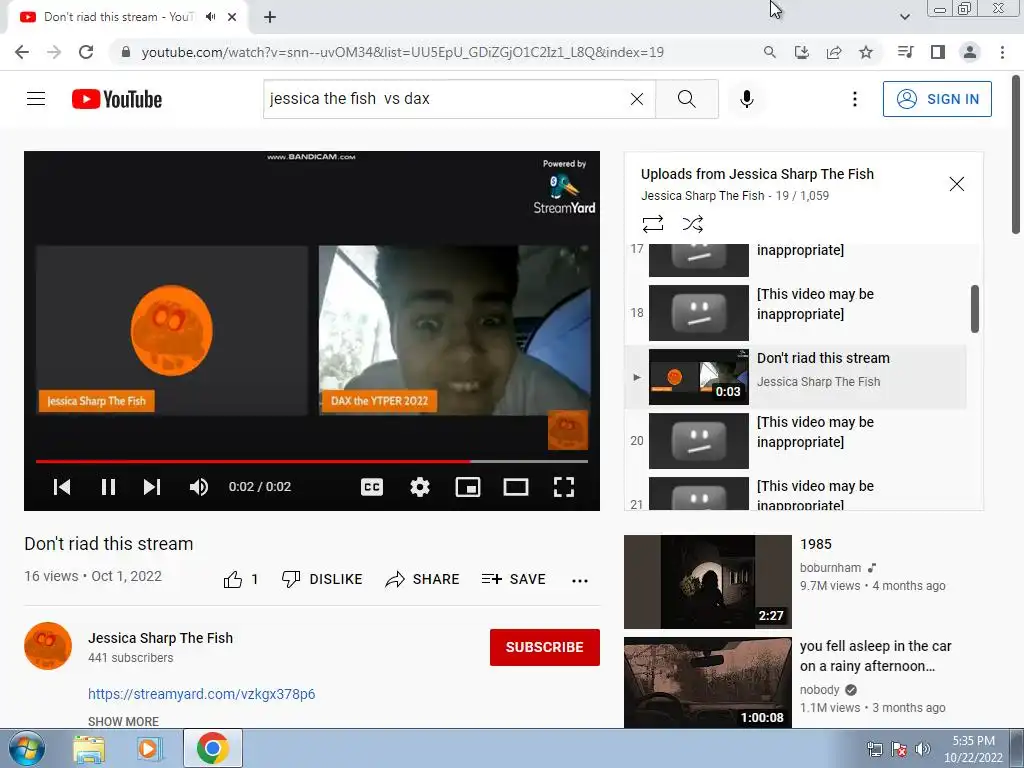
Task: Enable miniplayer mode
Action: (468, 487)
